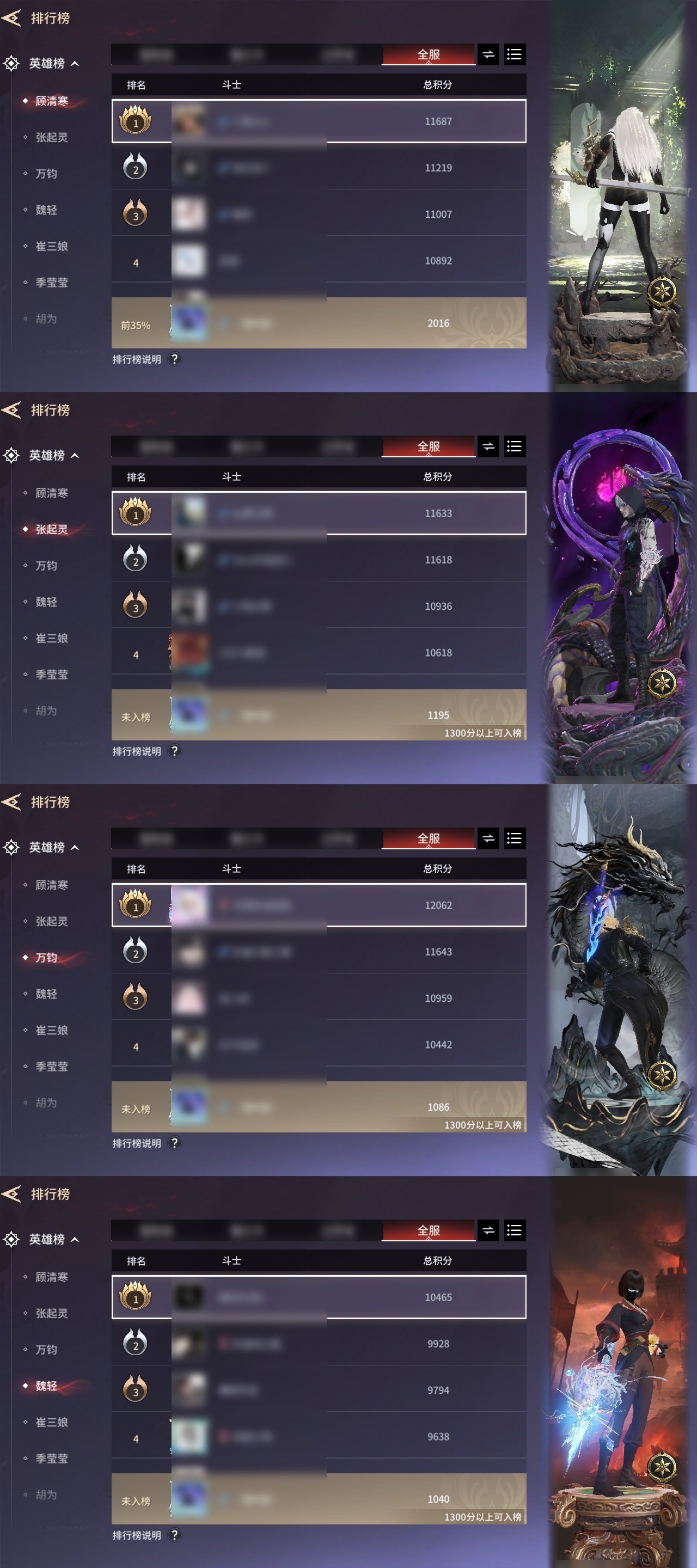Click the gold flower emblem beside the purple dragon statue
This screenshot has height=1568, width=697.
click(x=662, y=684)
